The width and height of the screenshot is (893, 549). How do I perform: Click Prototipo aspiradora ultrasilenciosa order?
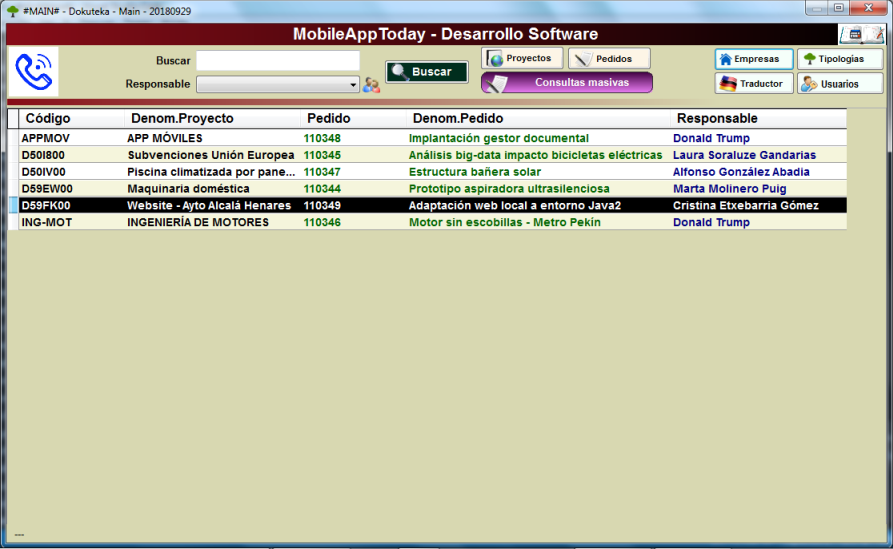point(509,189)
